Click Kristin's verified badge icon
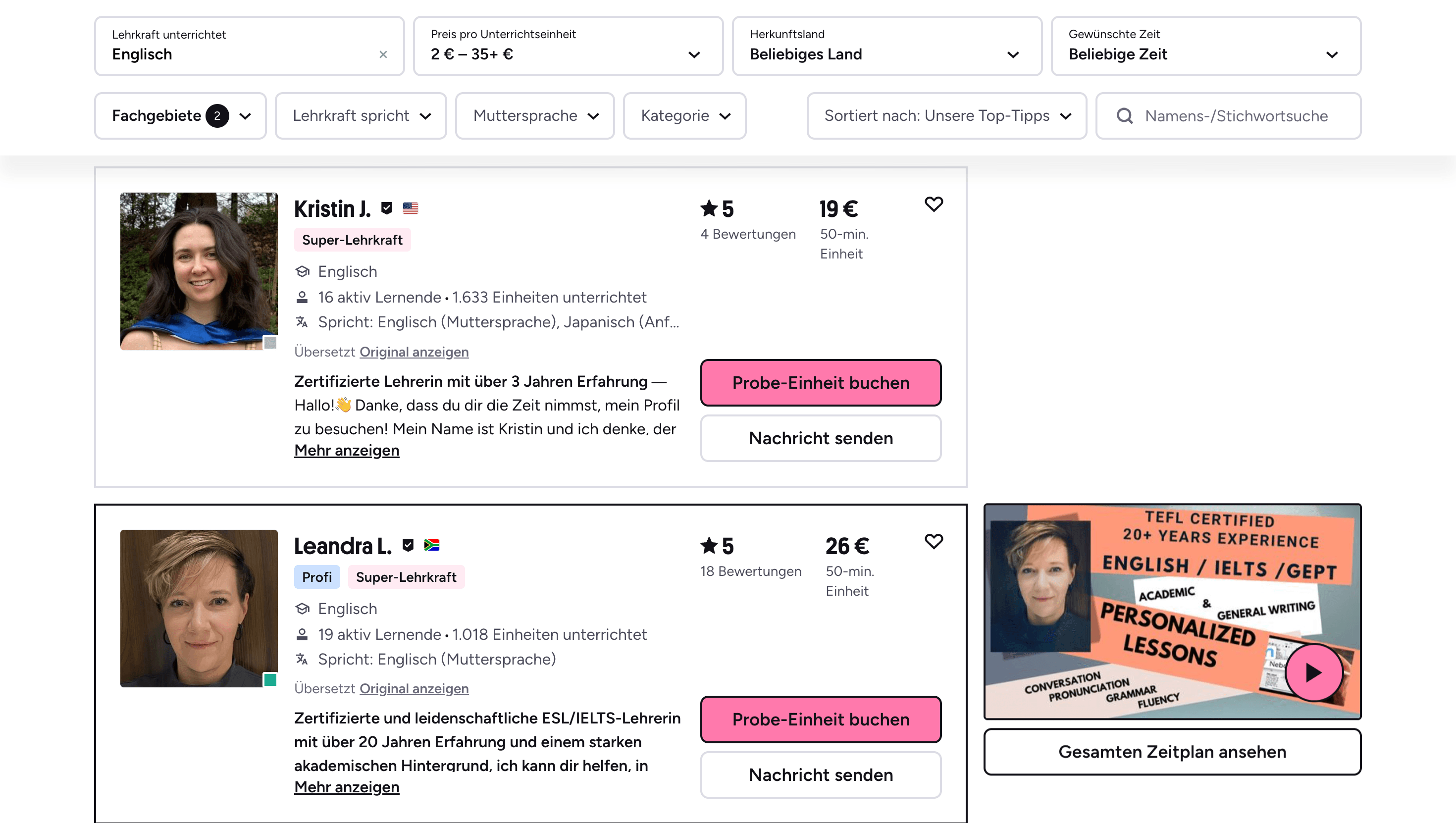This screenshot has height=823, width=1456. point(387,208)
